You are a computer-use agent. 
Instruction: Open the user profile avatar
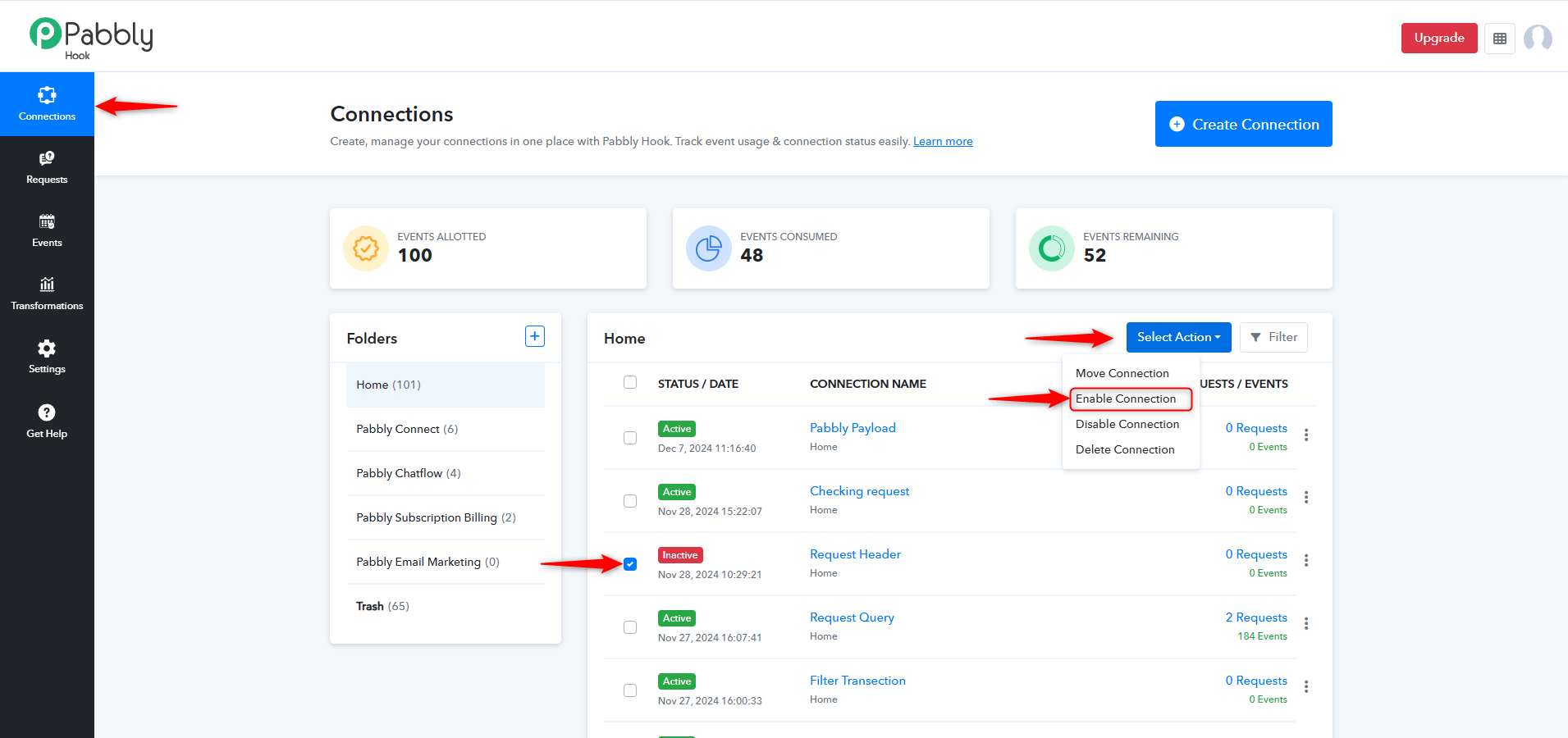pos(1538,38)
